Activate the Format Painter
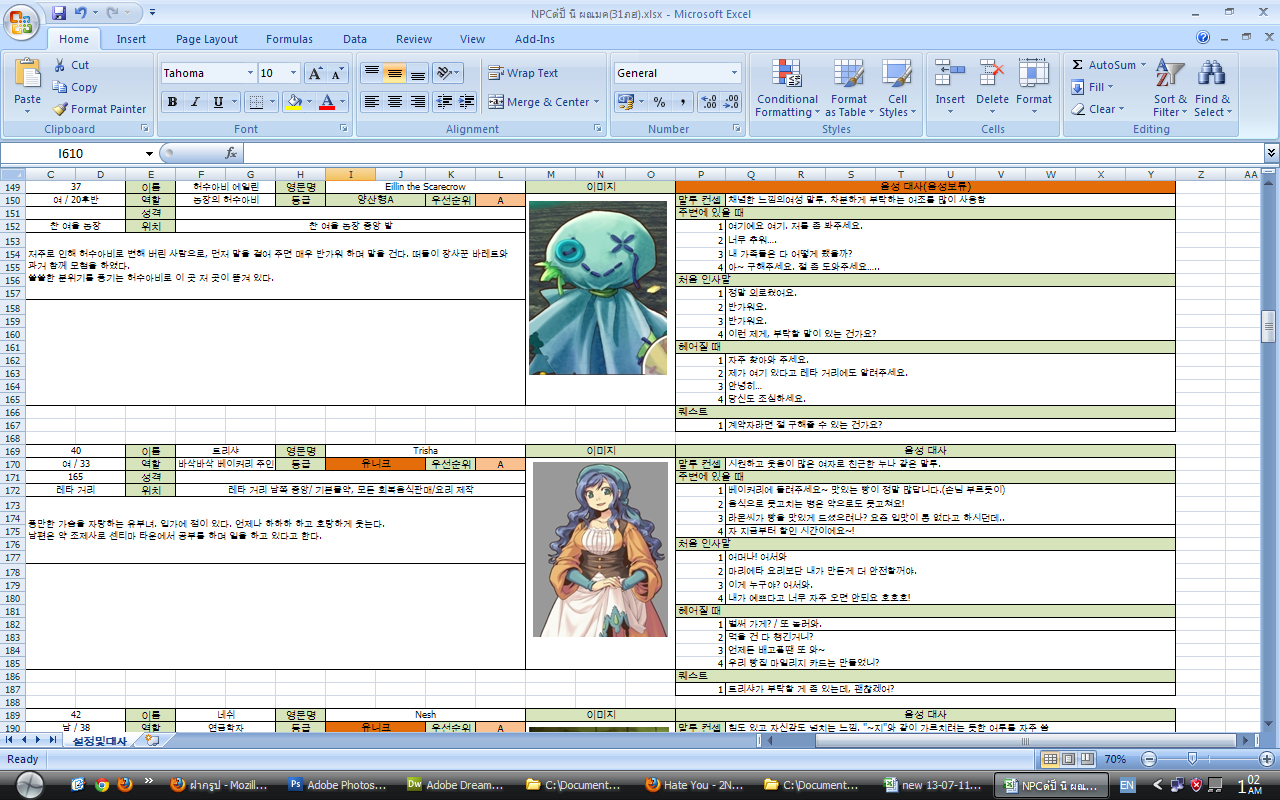 (100, 109)
